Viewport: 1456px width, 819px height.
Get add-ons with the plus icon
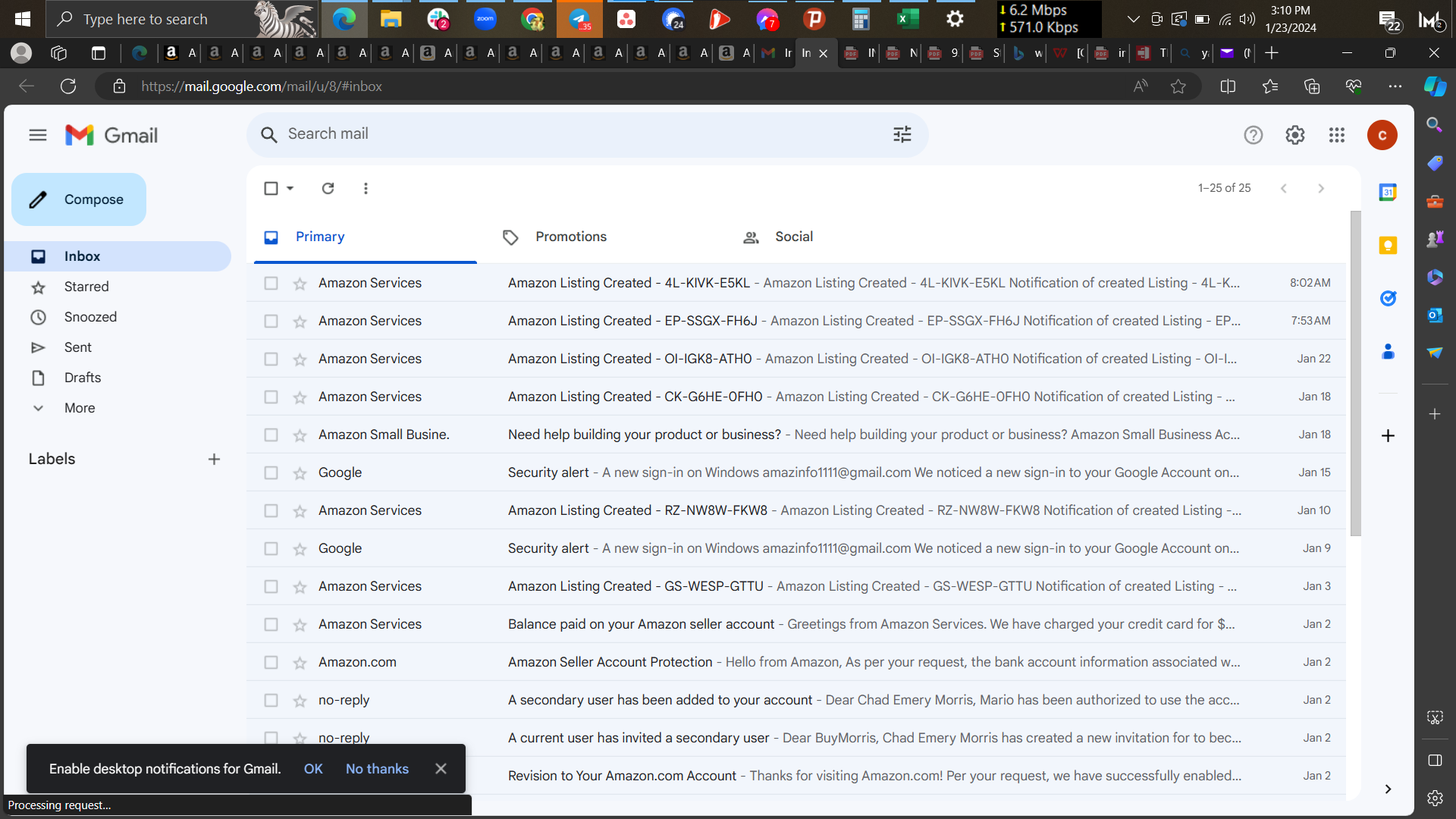1388,435
